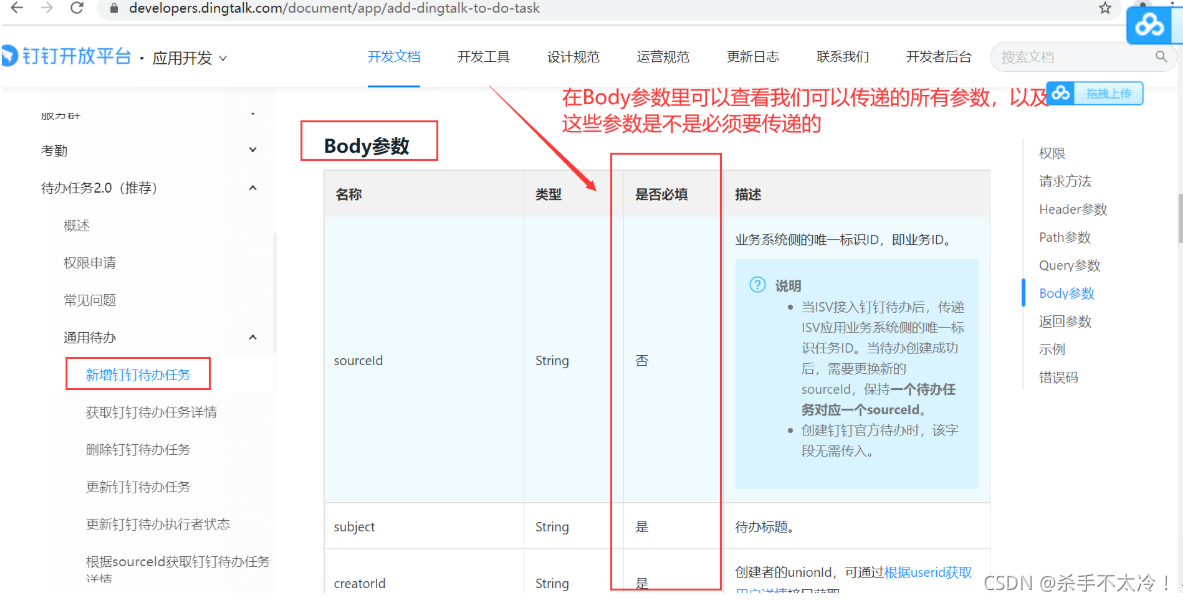Jump to 返回参数 in the page outline

click(x=1065, y=321)
